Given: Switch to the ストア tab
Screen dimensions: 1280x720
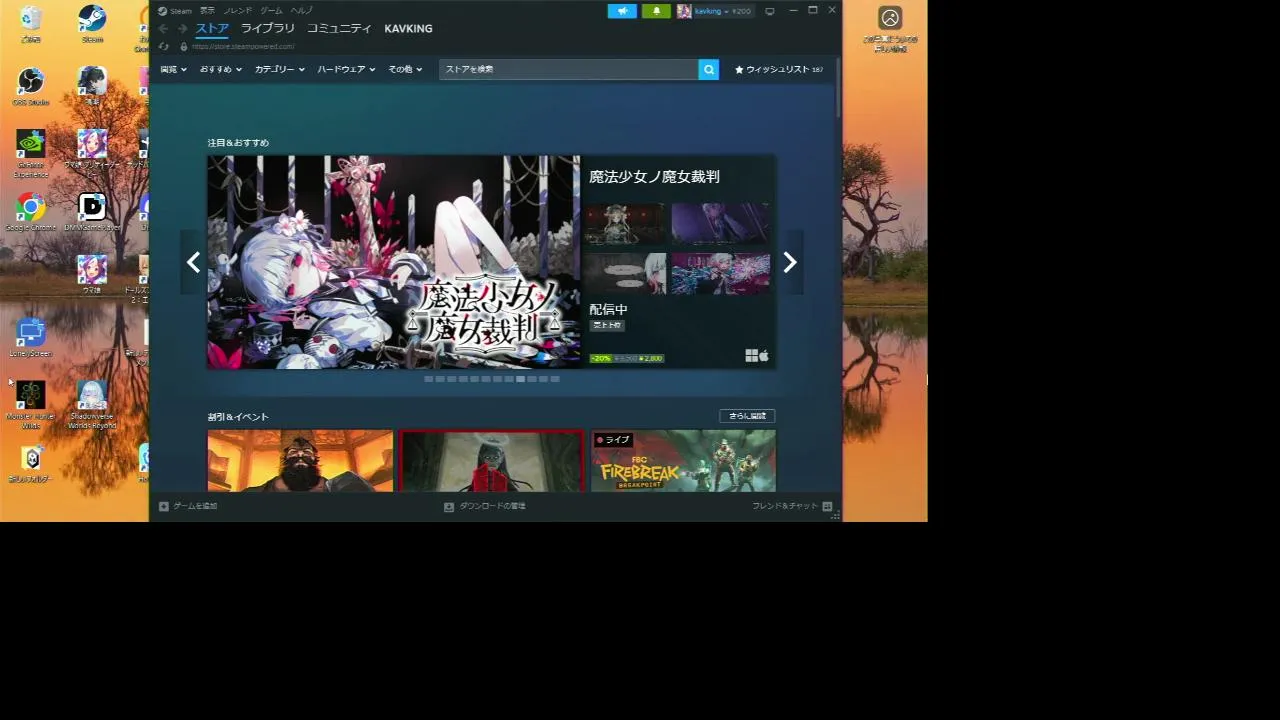Looking at the screenshot, I should (212, 29).
